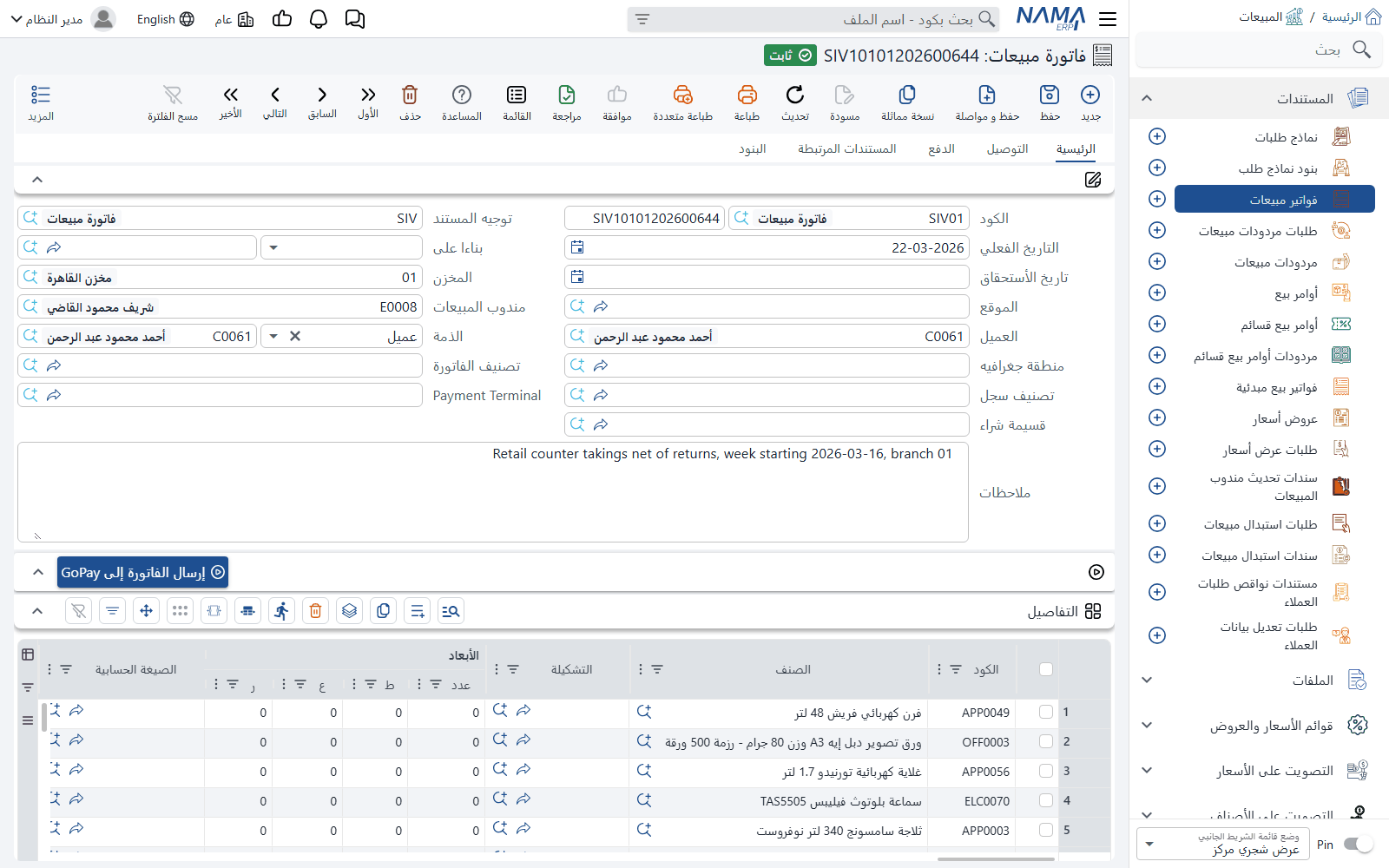Viewport: 1389px width, 868px height.
Task: Expand قوائم الأسعار والعروض section
Action: point(1147,725)
